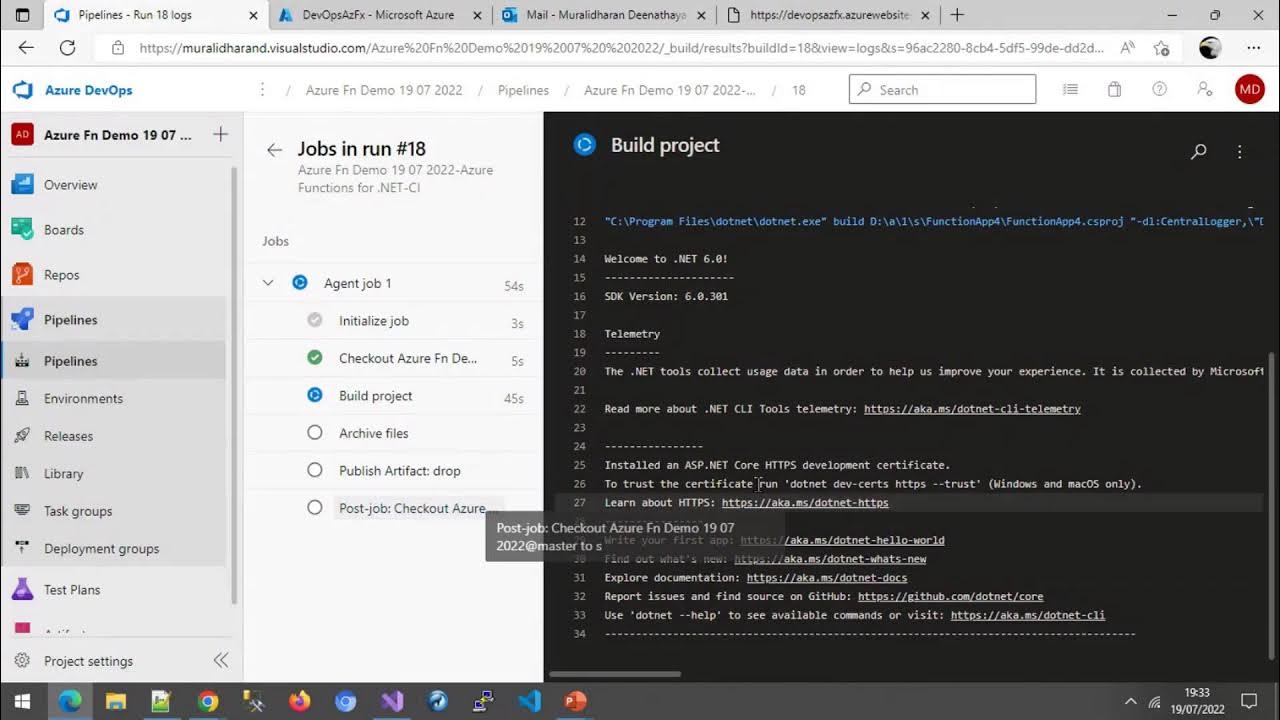Open the MD account avatar
Image resolution: width=1280 pixels, height=720 pixels.
point(1250,89)
